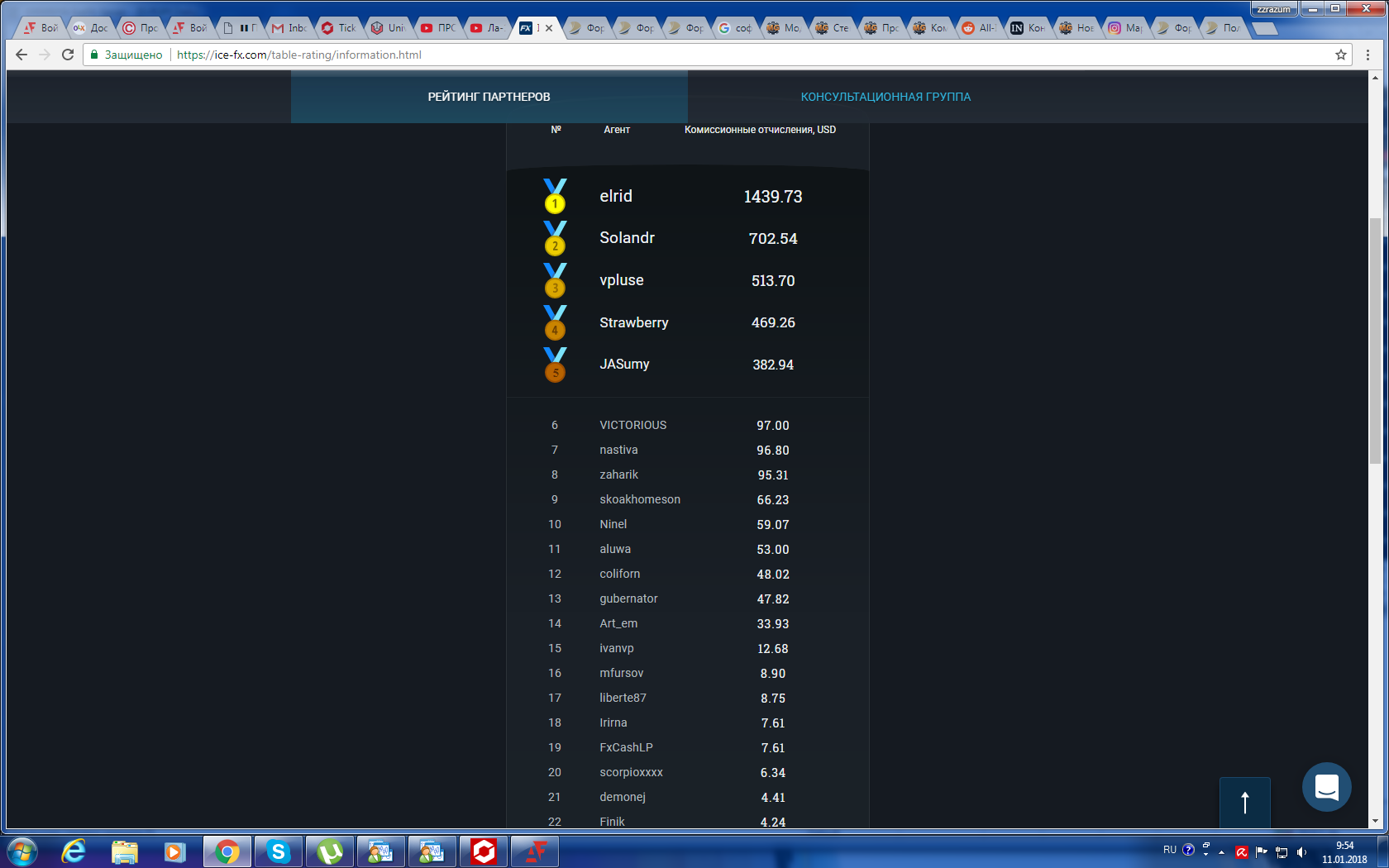
Task: Switch to Chrome on the taskbar
Action: pyautogui.click(x=227, y=851)
